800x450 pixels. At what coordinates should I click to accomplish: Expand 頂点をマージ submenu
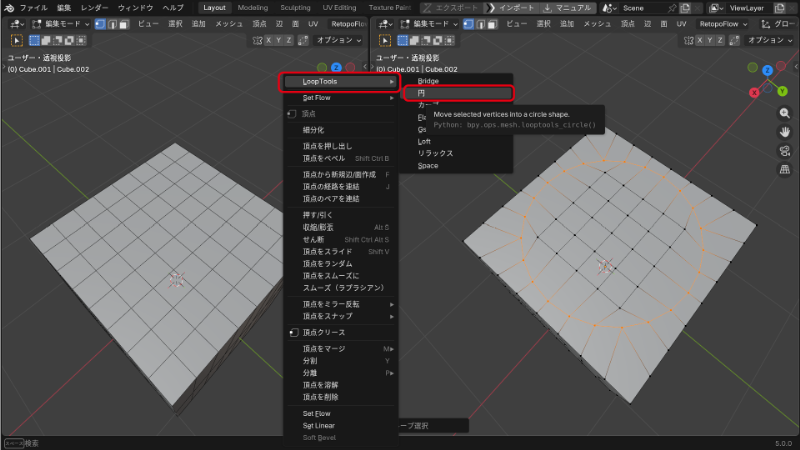tap(340, 348)
